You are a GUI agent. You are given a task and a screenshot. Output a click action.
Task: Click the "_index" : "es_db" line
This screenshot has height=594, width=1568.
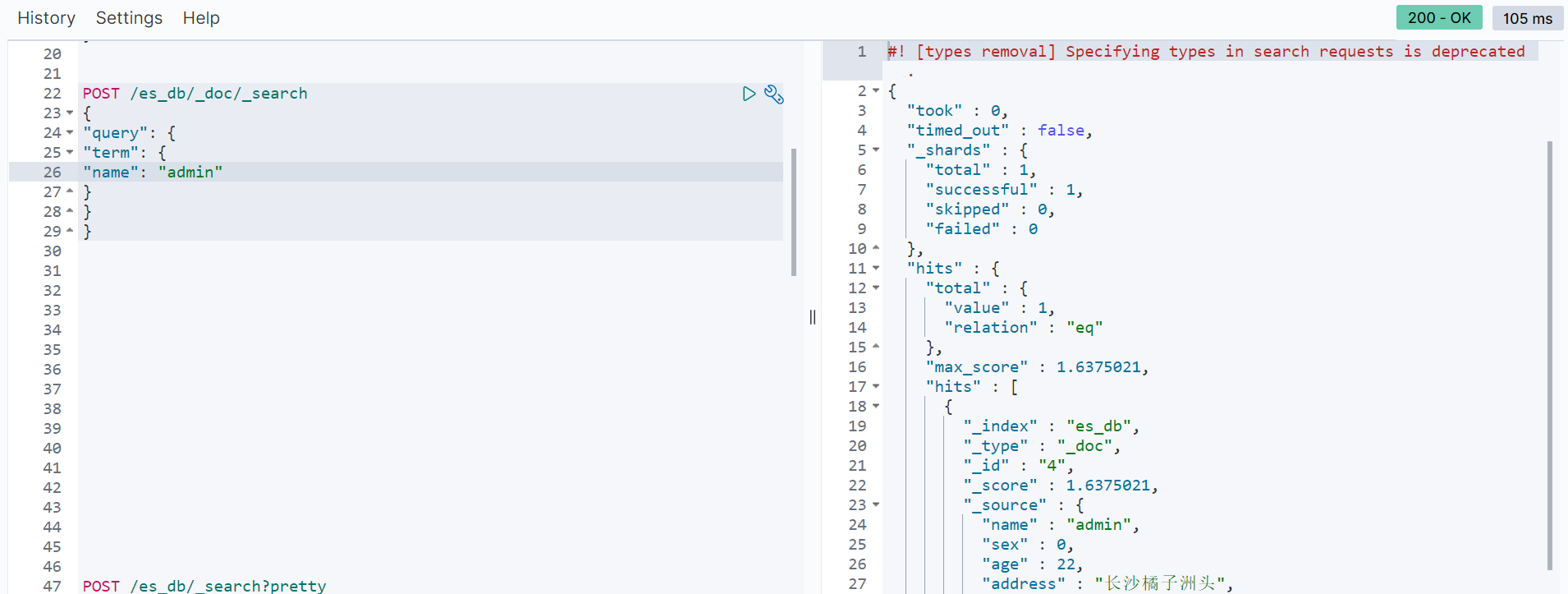[1051, 426]
